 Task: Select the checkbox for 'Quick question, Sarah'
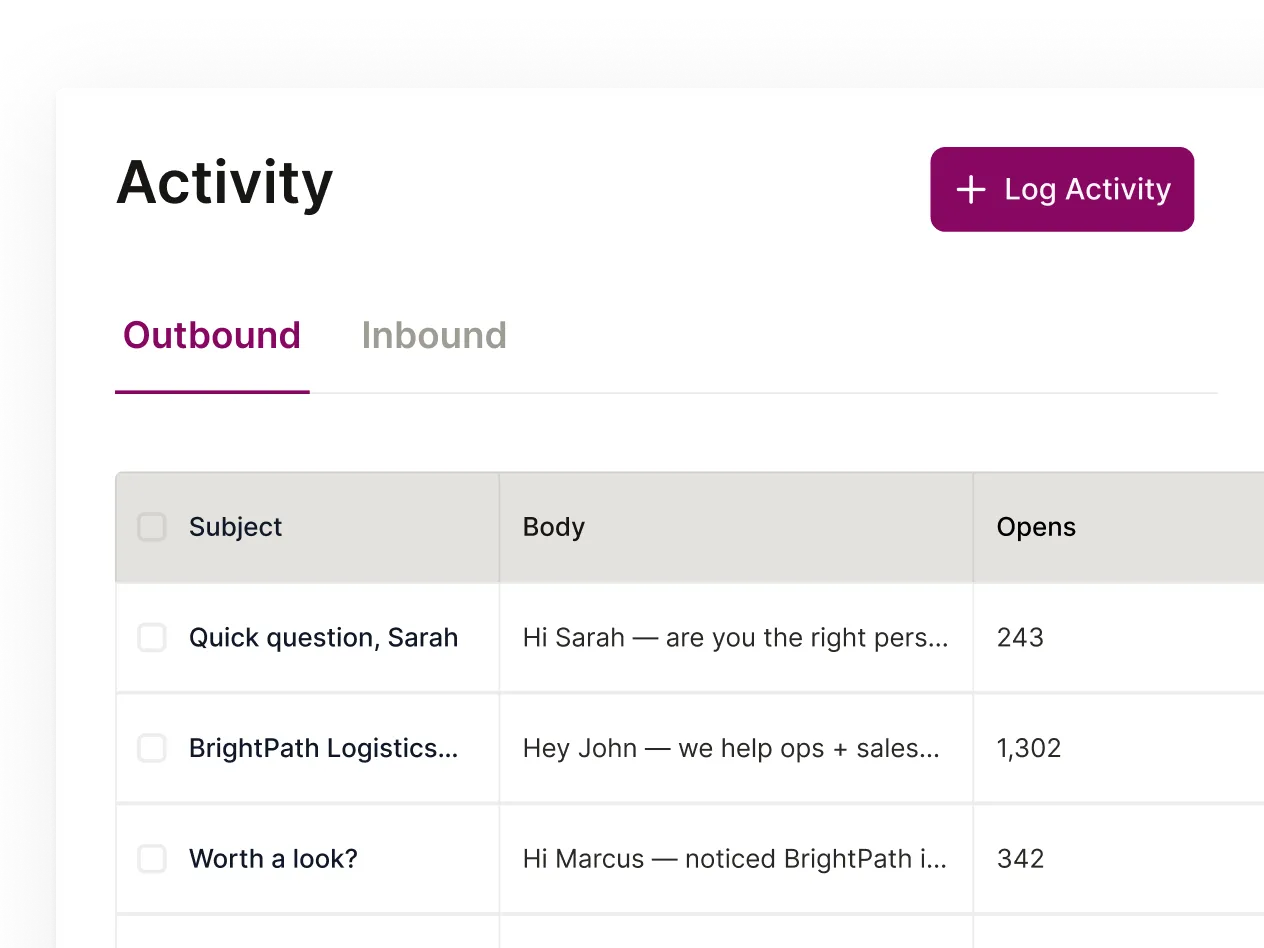click(x=151, y=637)
